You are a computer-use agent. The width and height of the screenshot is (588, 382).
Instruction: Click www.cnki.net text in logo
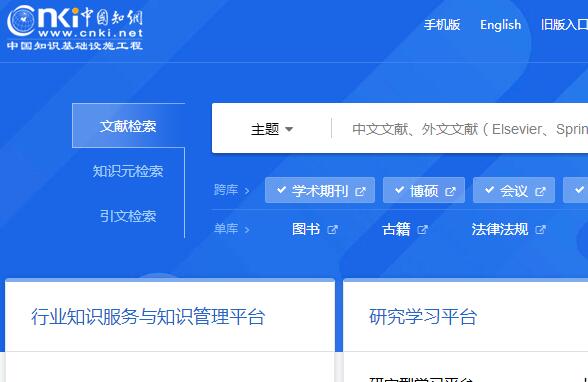coord(91,33)
